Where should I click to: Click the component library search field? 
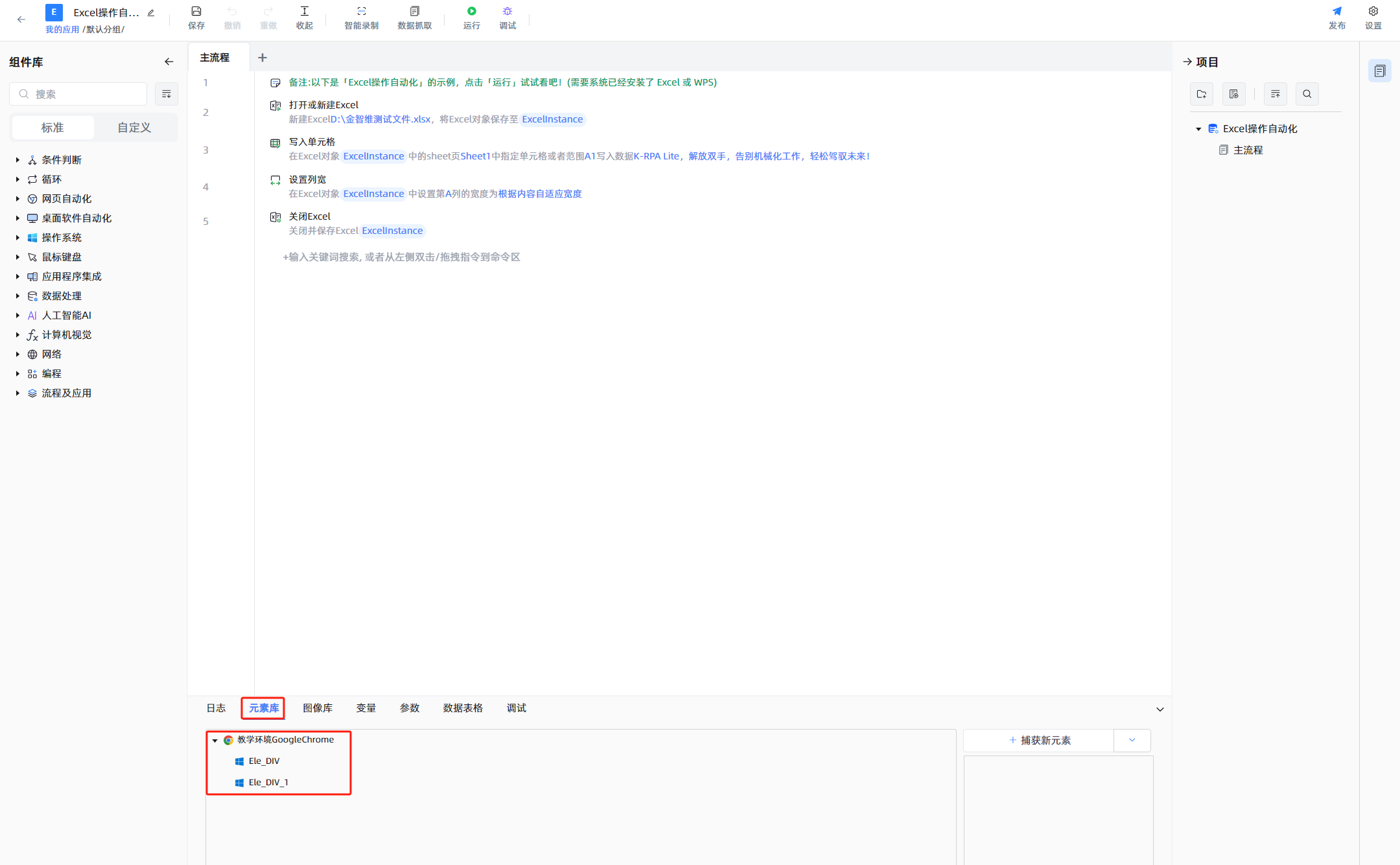pyautogui.click(x=78, y=94)
